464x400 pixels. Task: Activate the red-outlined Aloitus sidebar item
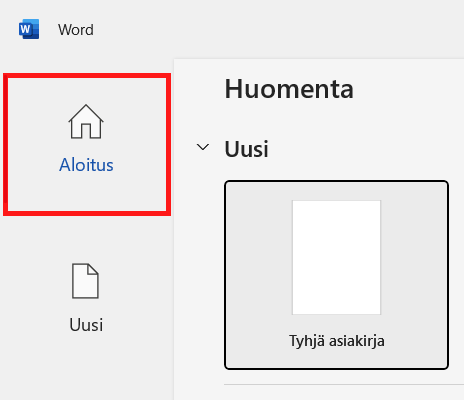point(87,145)
